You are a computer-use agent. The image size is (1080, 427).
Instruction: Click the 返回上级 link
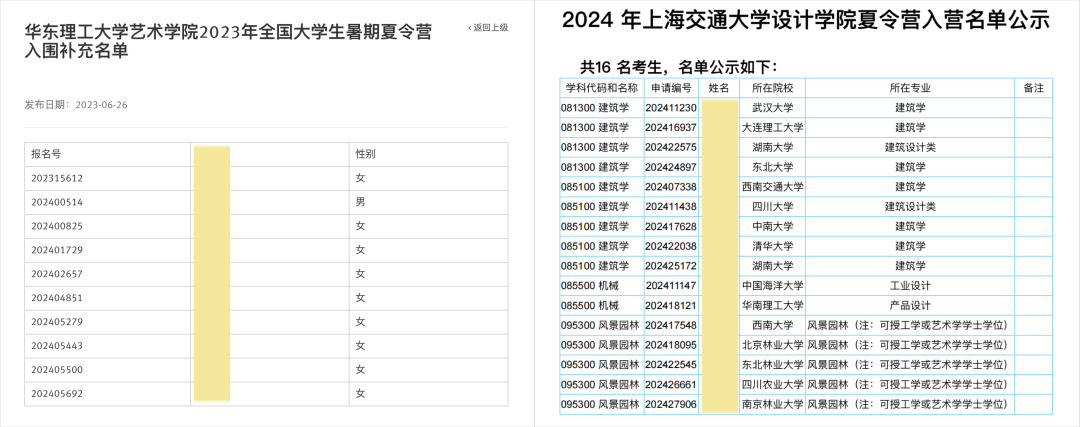point(488,28)
